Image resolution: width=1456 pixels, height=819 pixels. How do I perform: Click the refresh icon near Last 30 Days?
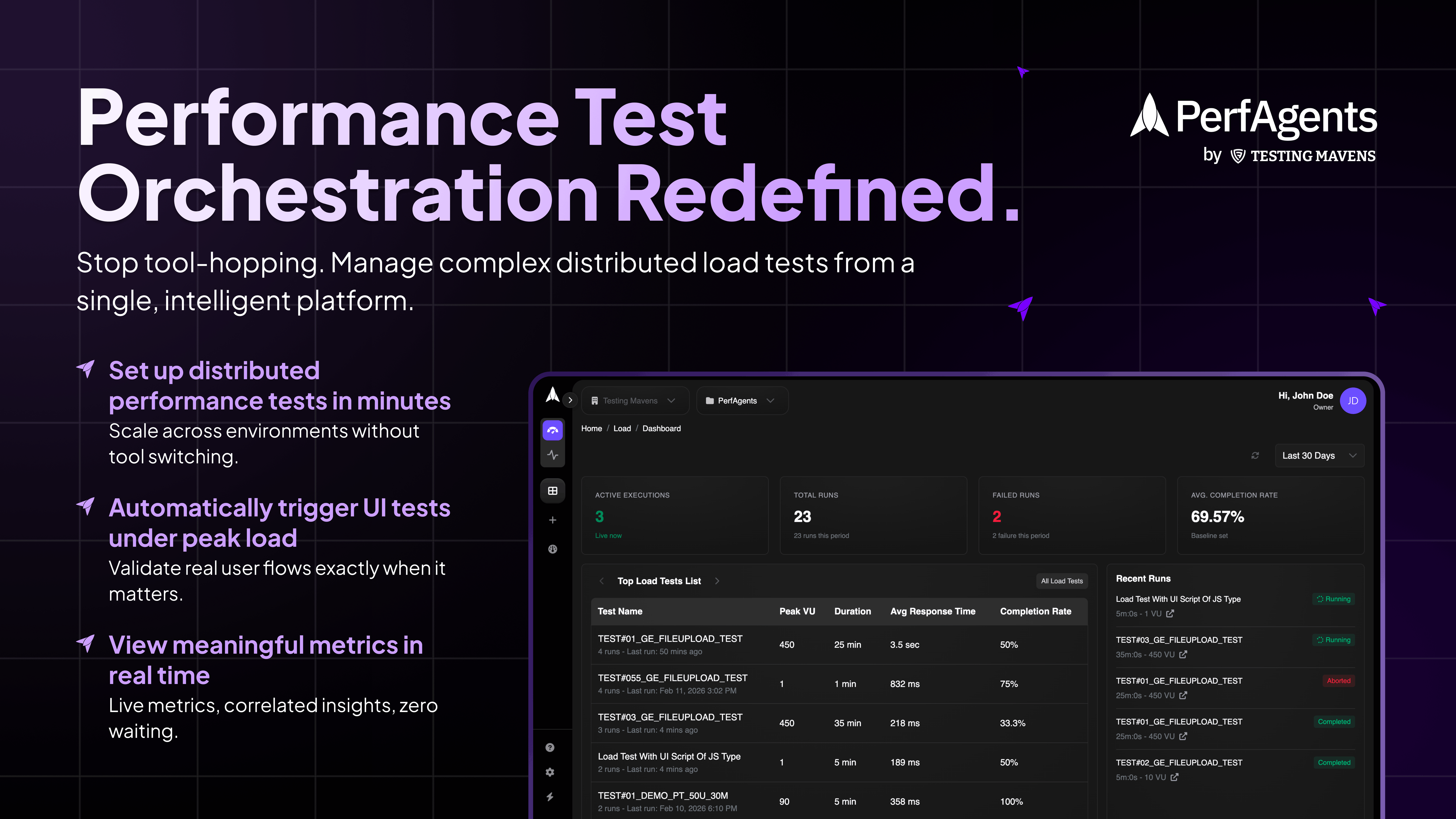point(1255,456)
